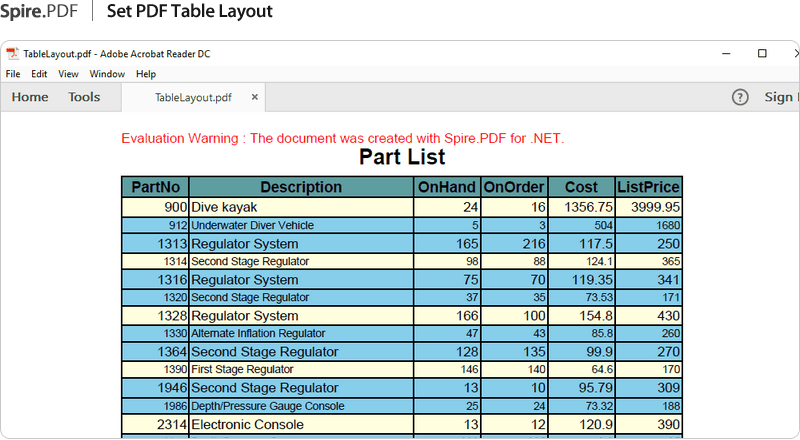Select the Depth/Pressure Gauge Console cell
Screen dimensions: 800x440
pos(301,406)
